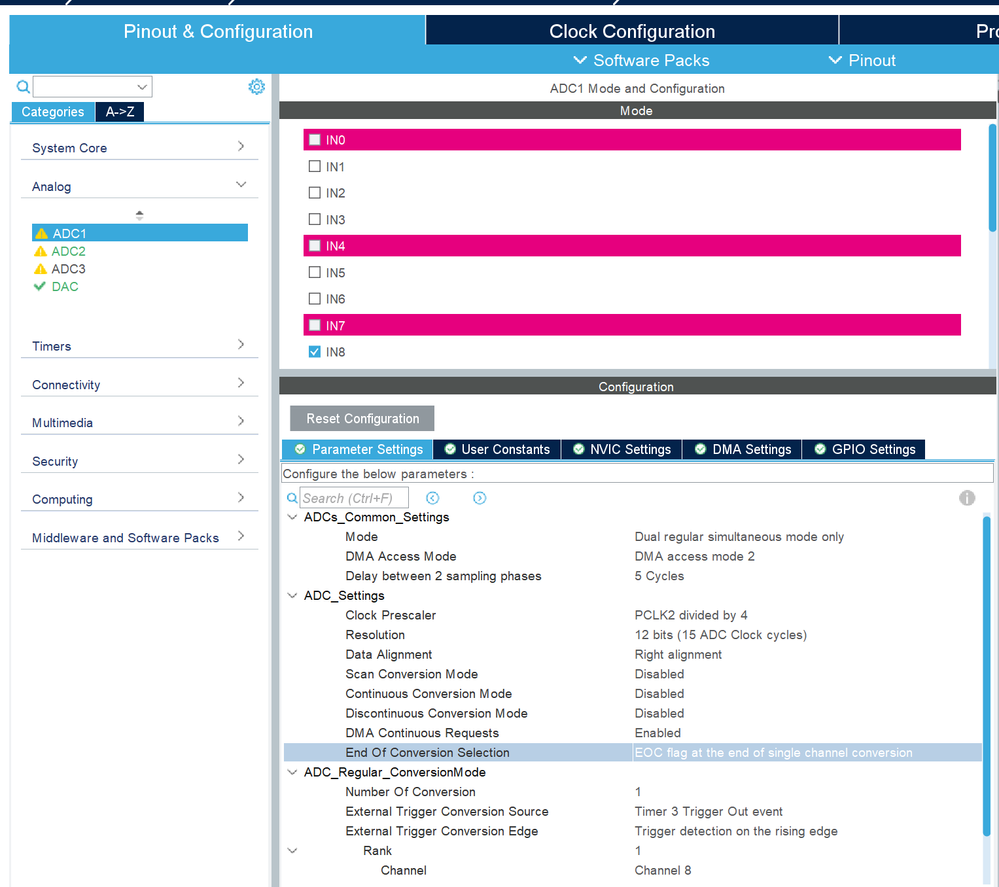Select ADC2 in the Analog list
This screenshot has height=887, width=999.
coord(68,251)
